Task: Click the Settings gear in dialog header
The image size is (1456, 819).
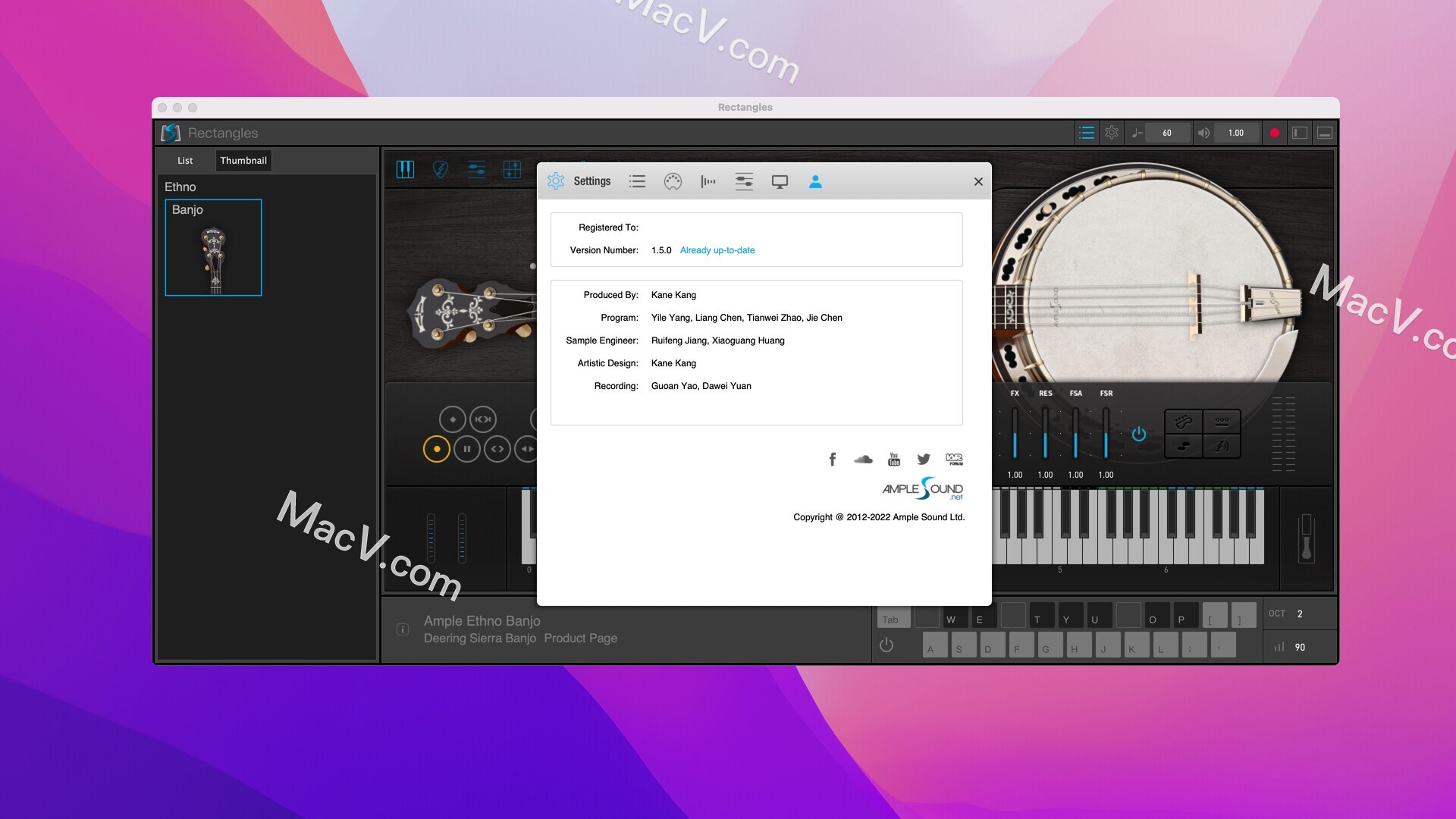Action: (556, 181)
